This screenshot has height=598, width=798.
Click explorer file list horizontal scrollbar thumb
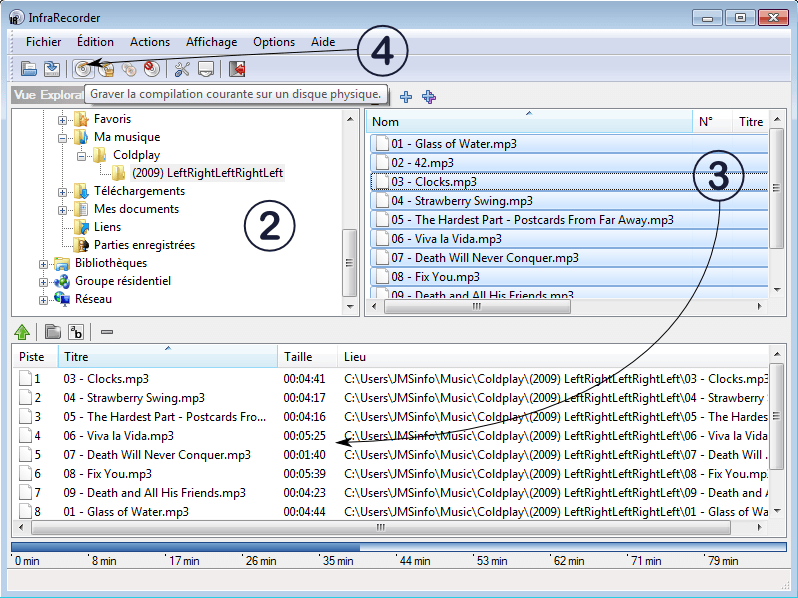[x=477, y=306]
